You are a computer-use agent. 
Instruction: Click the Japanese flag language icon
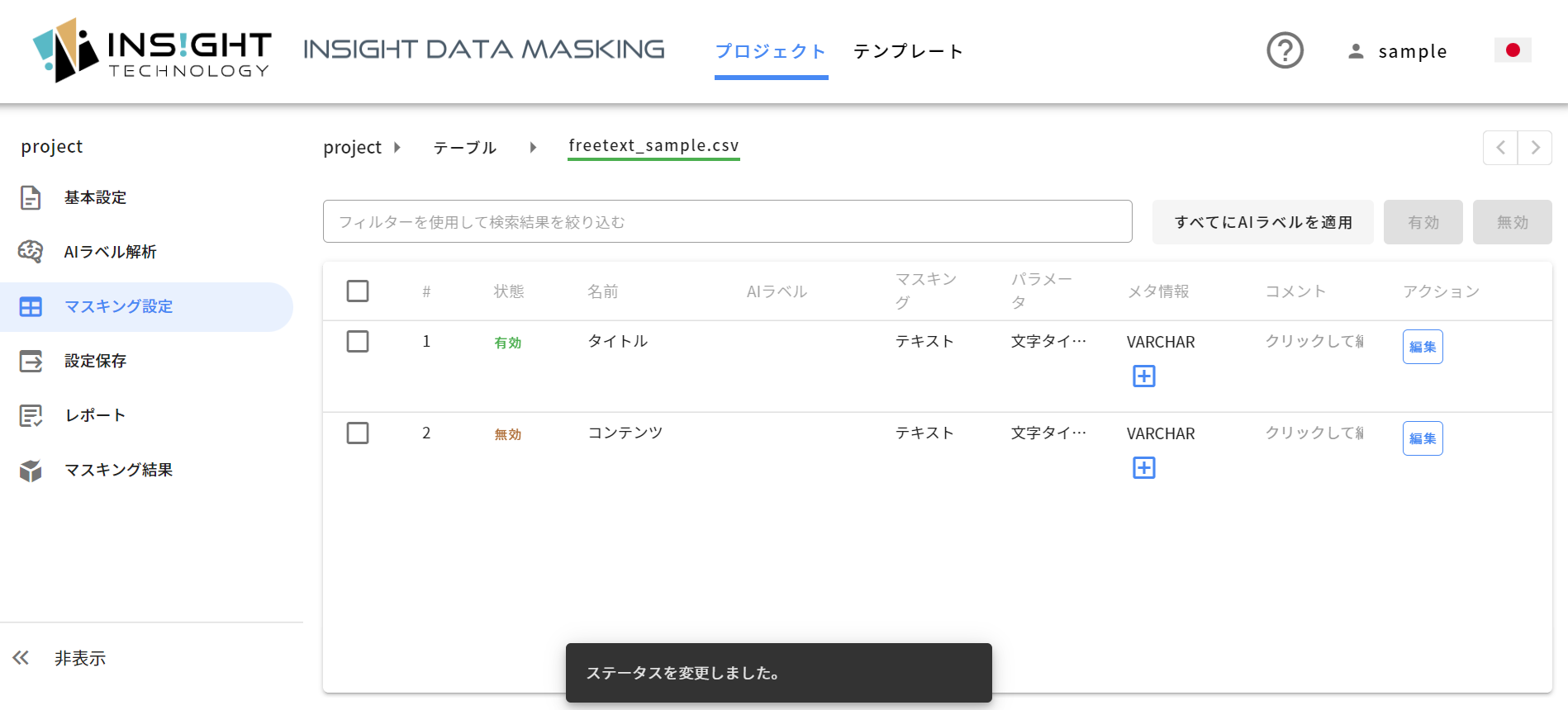point(1513,50)
